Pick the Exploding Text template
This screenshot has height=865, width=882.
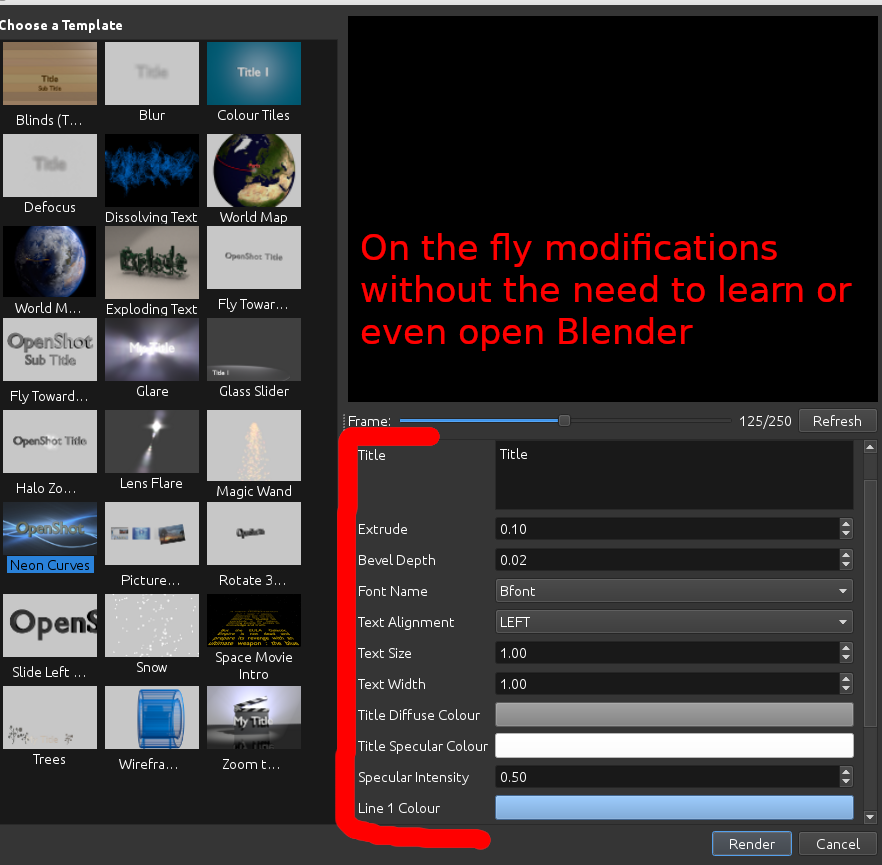[x=151, y=262]
